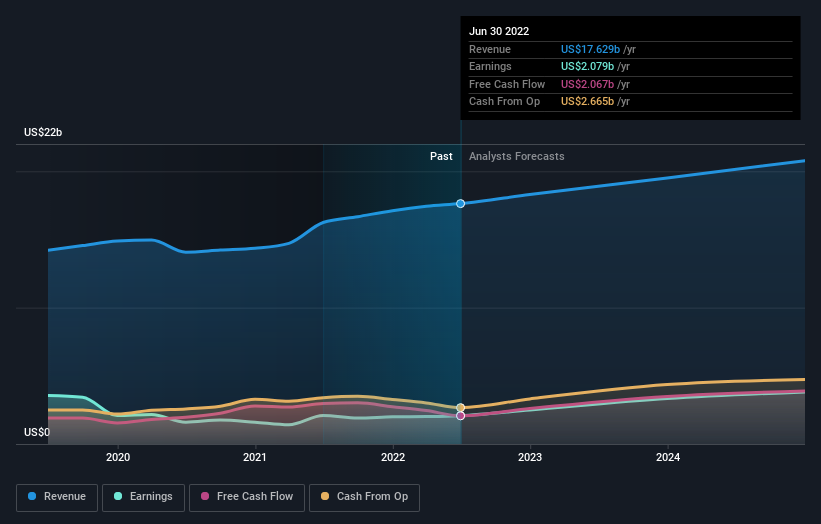The height and width of the screenshot is (524, 821).
Task: Click the 2021 x-axis label
Action: pos(255,458)
